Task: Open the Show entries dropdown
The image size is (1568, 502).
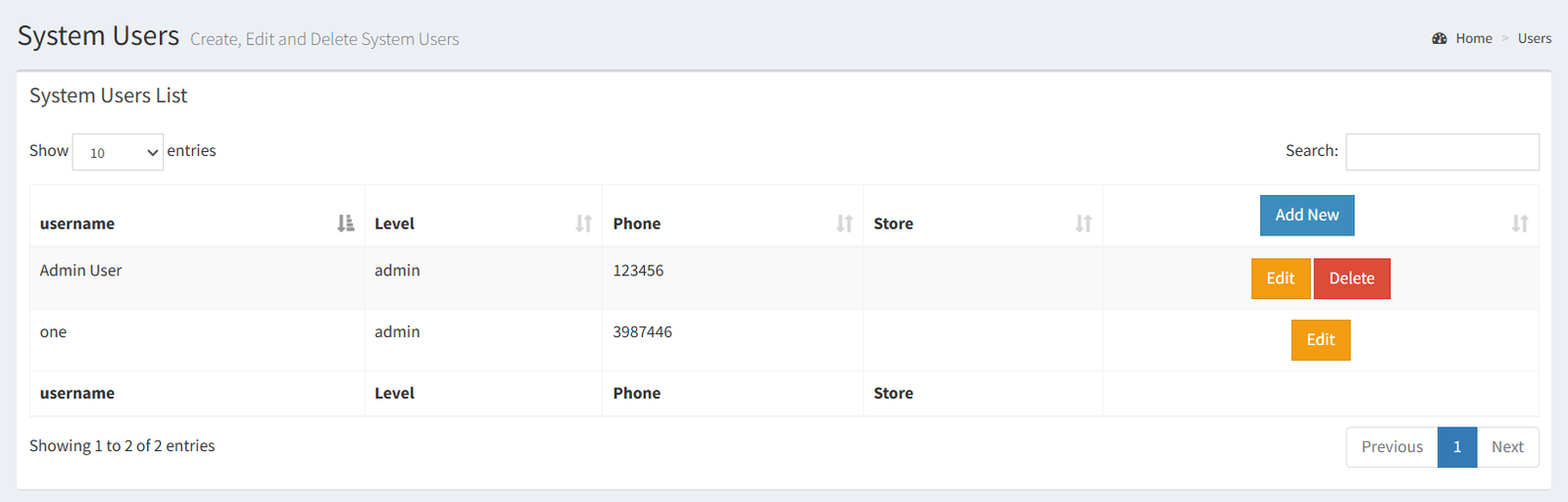Action: pos(118,152)
